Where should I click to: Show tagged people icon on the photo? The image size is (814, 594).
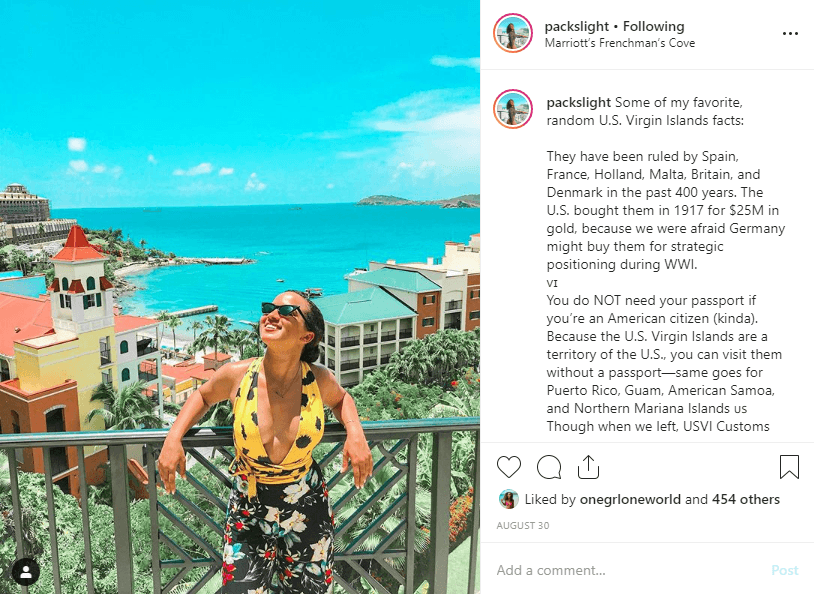click(x=26, y=572)
